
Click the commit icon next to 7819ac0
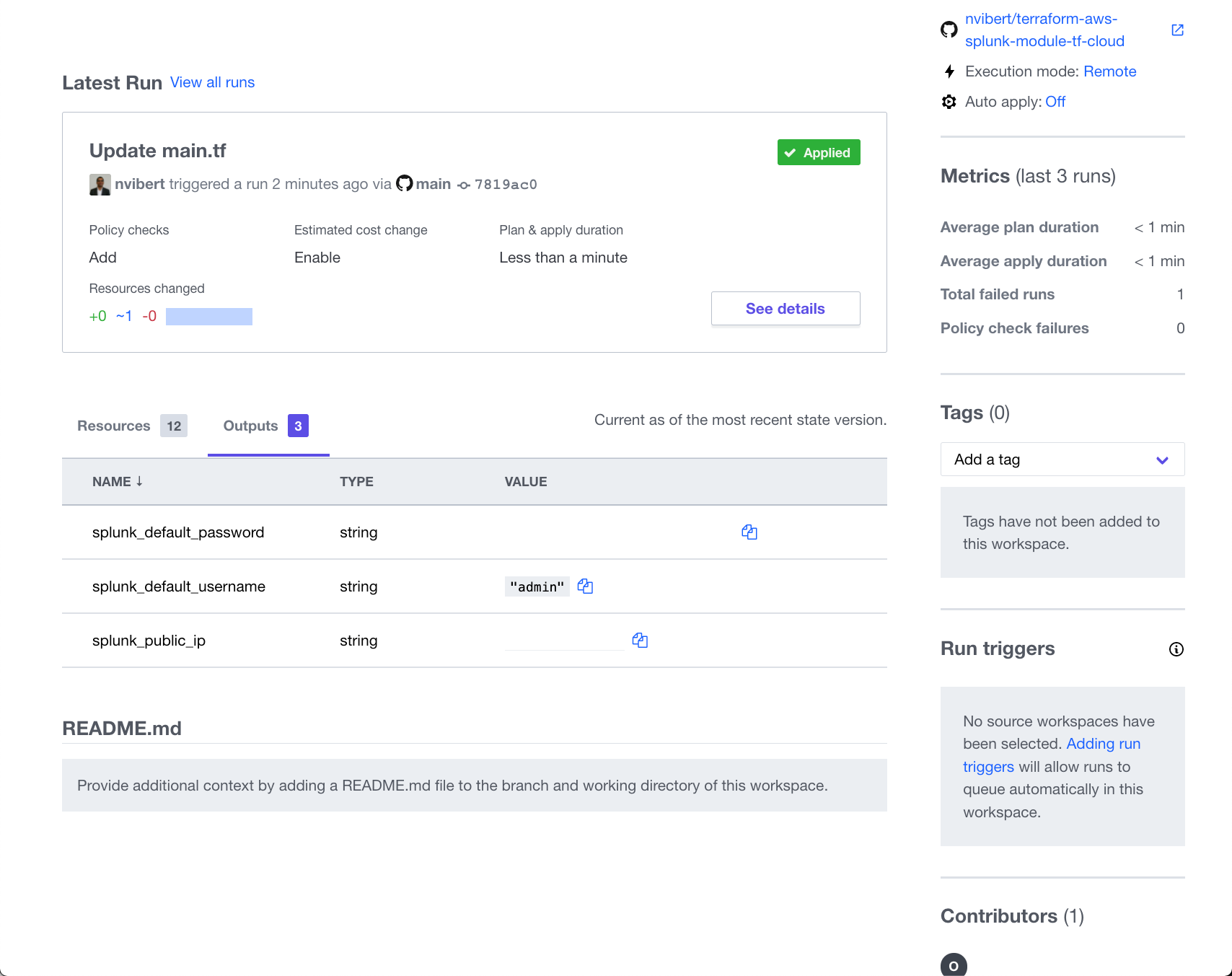[464, 185]
